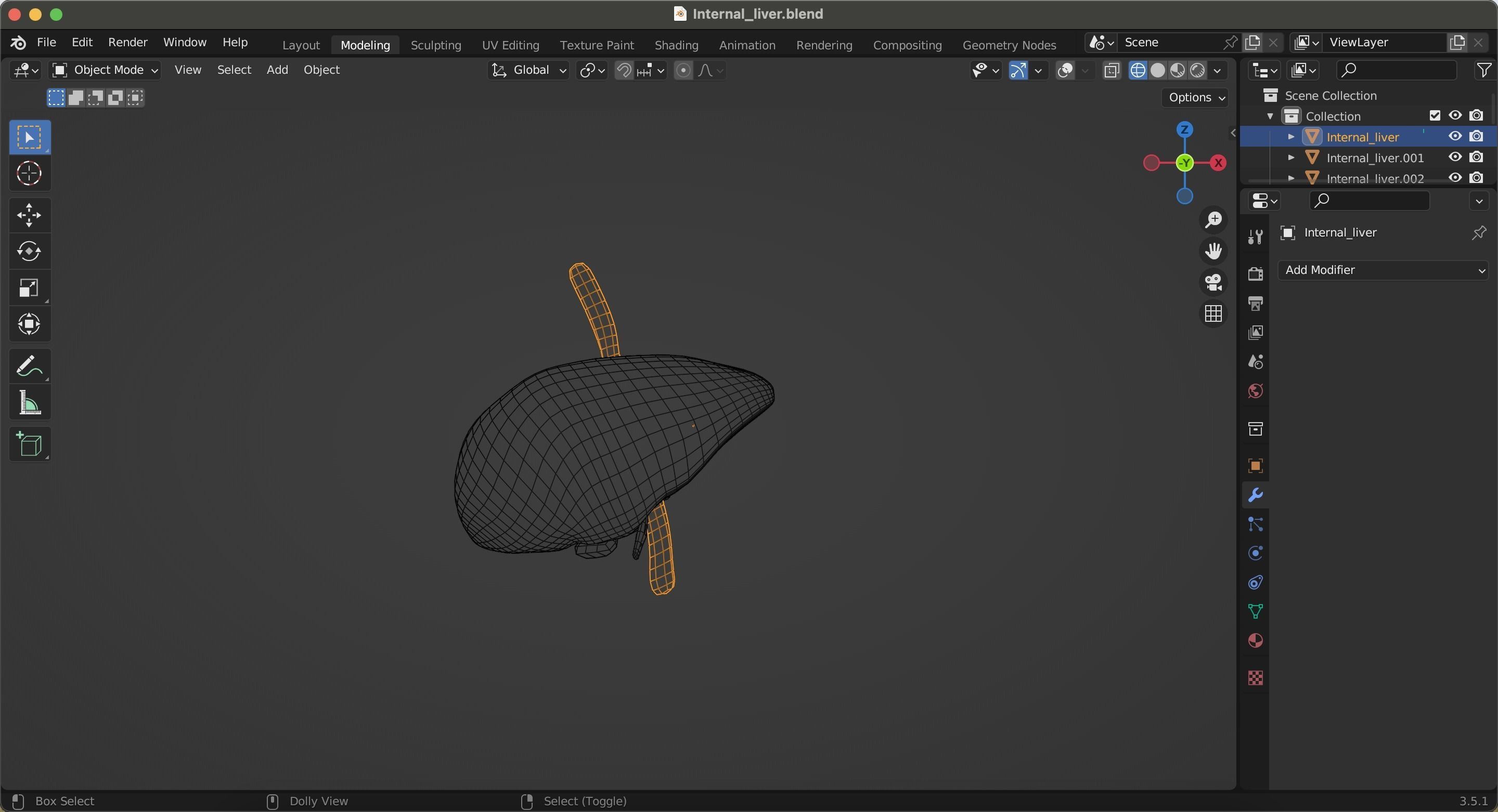Screen dimensions: 1498x812
Task: Open the Global transform orientation dropdown
Action: coord(528,70)
